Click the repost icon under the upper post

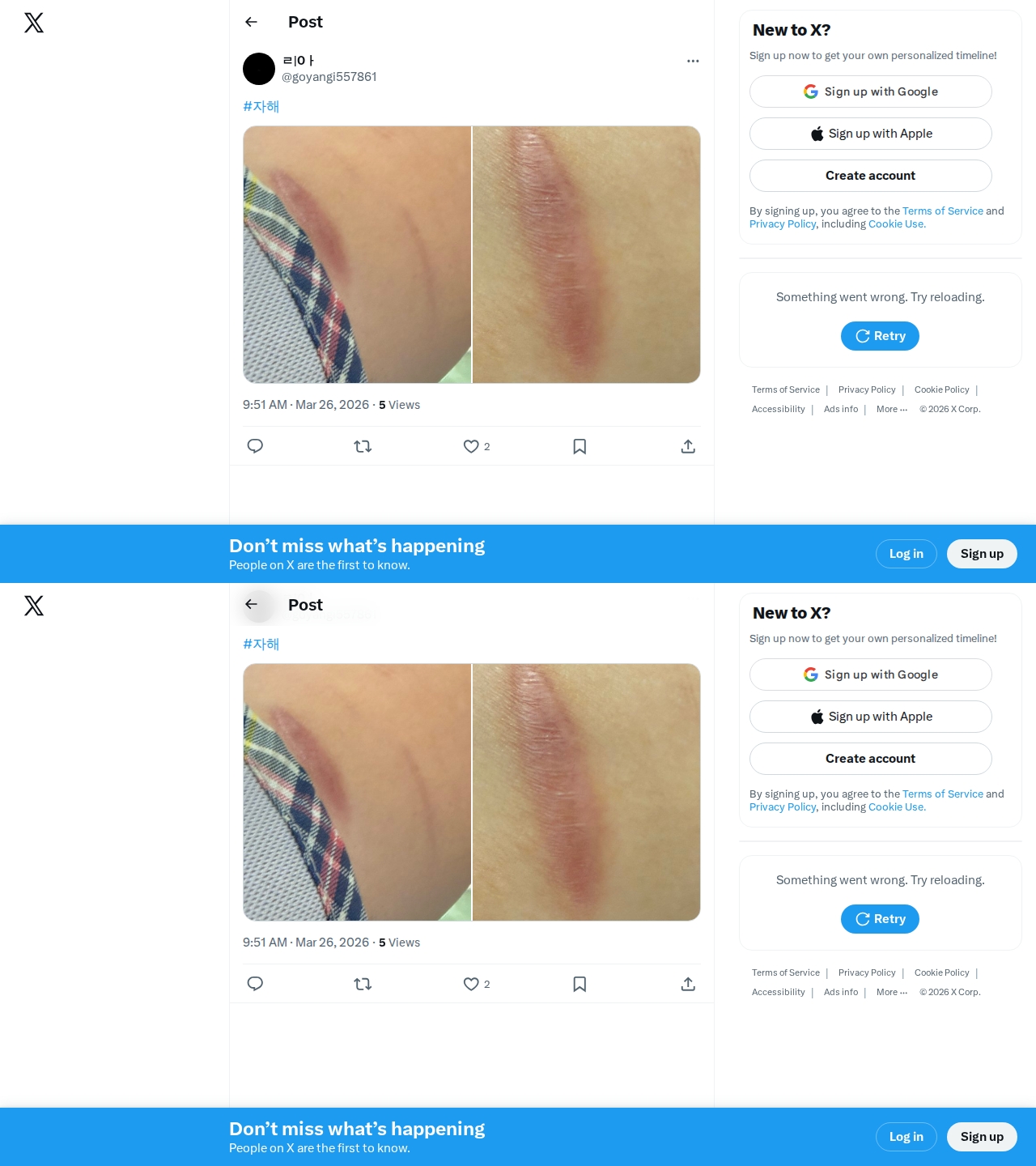click(363, 446)
